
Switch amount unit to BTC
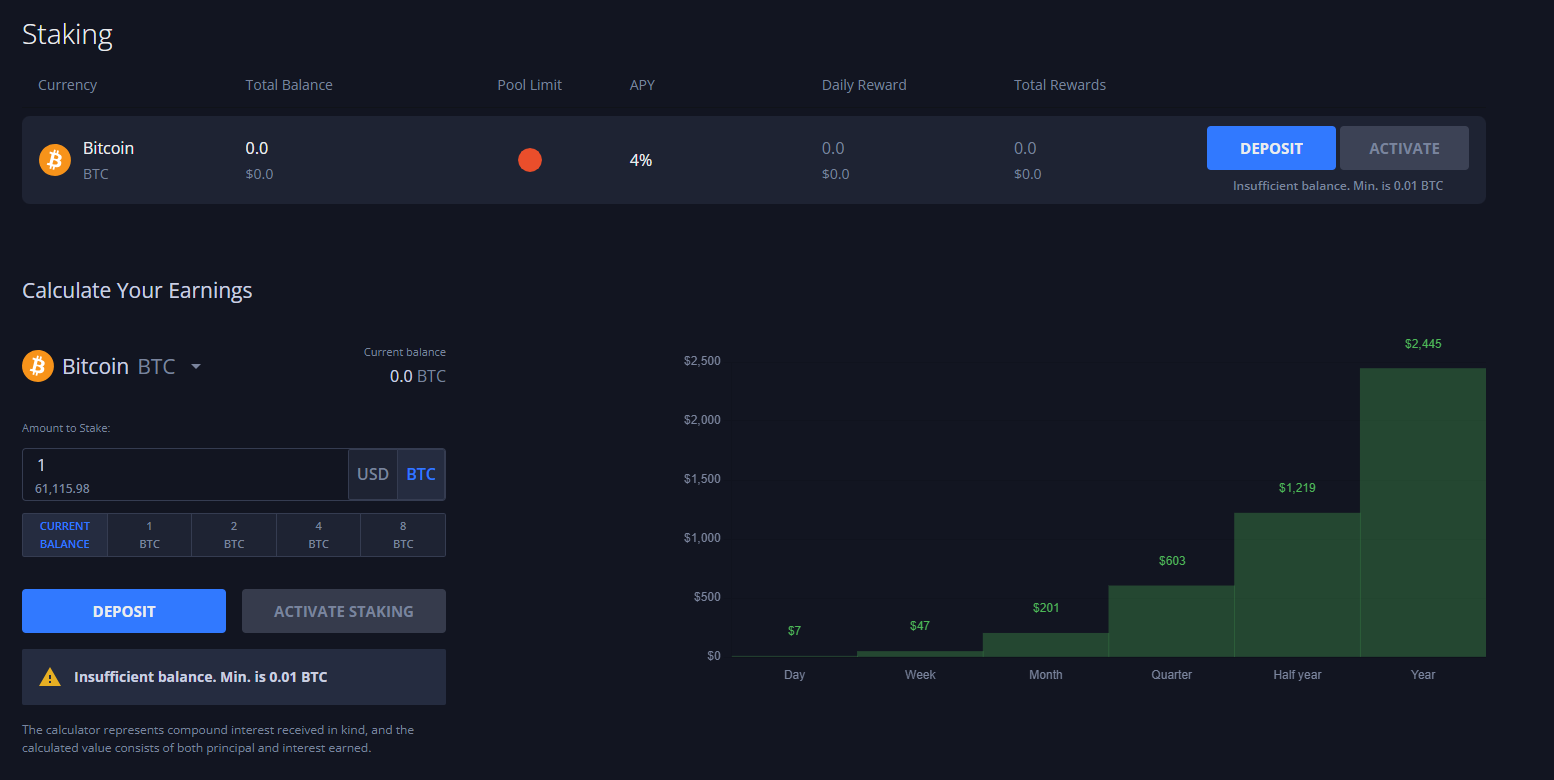(x=421, y=474)
